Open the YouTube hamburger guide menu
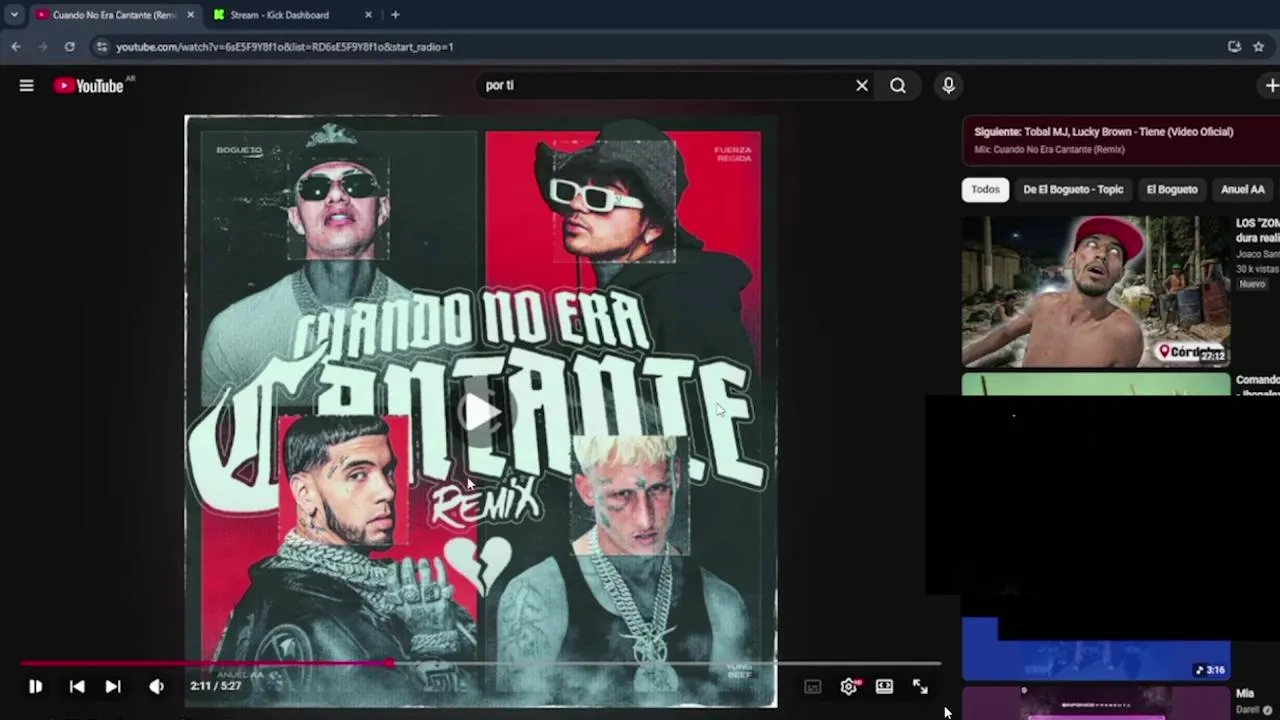Screen dimensions: 1280x720 27,86
